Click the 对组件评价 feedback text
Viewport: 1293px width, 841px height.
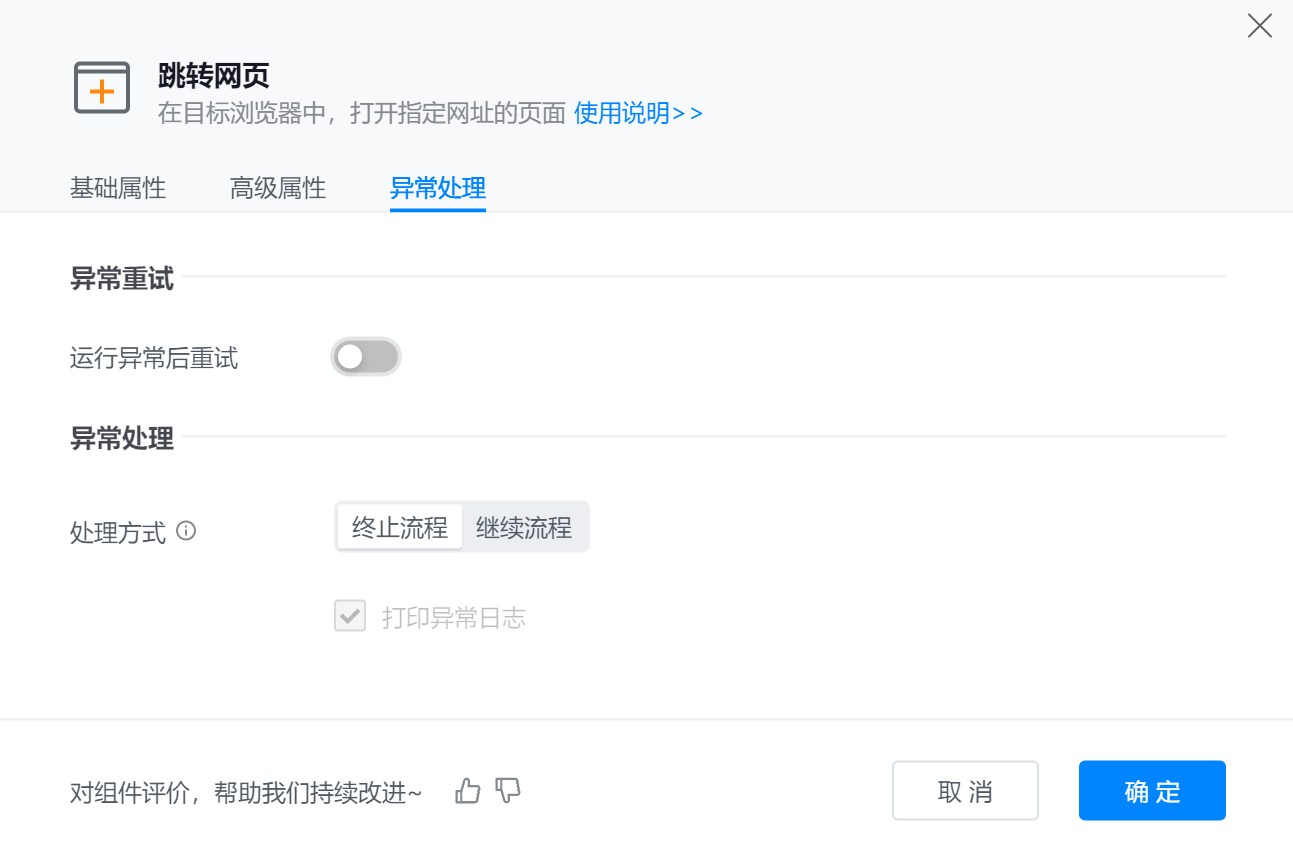coord(246,793)
